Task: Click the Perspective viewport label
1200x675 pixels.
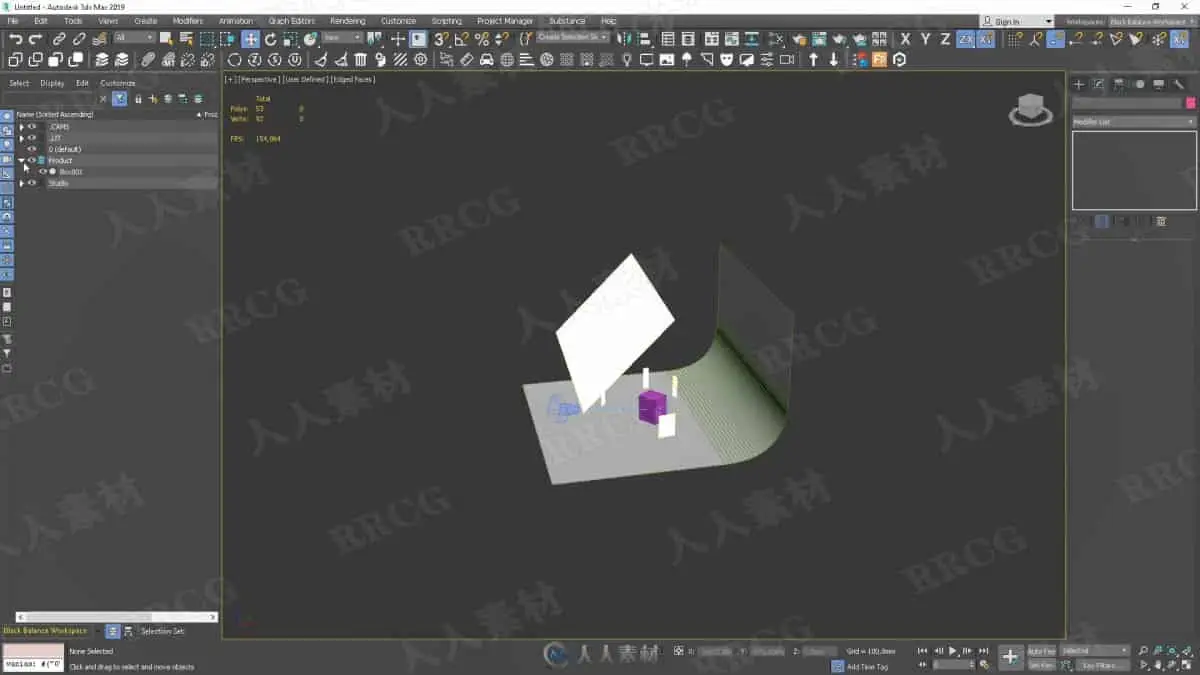Action: tap(259, 79)
